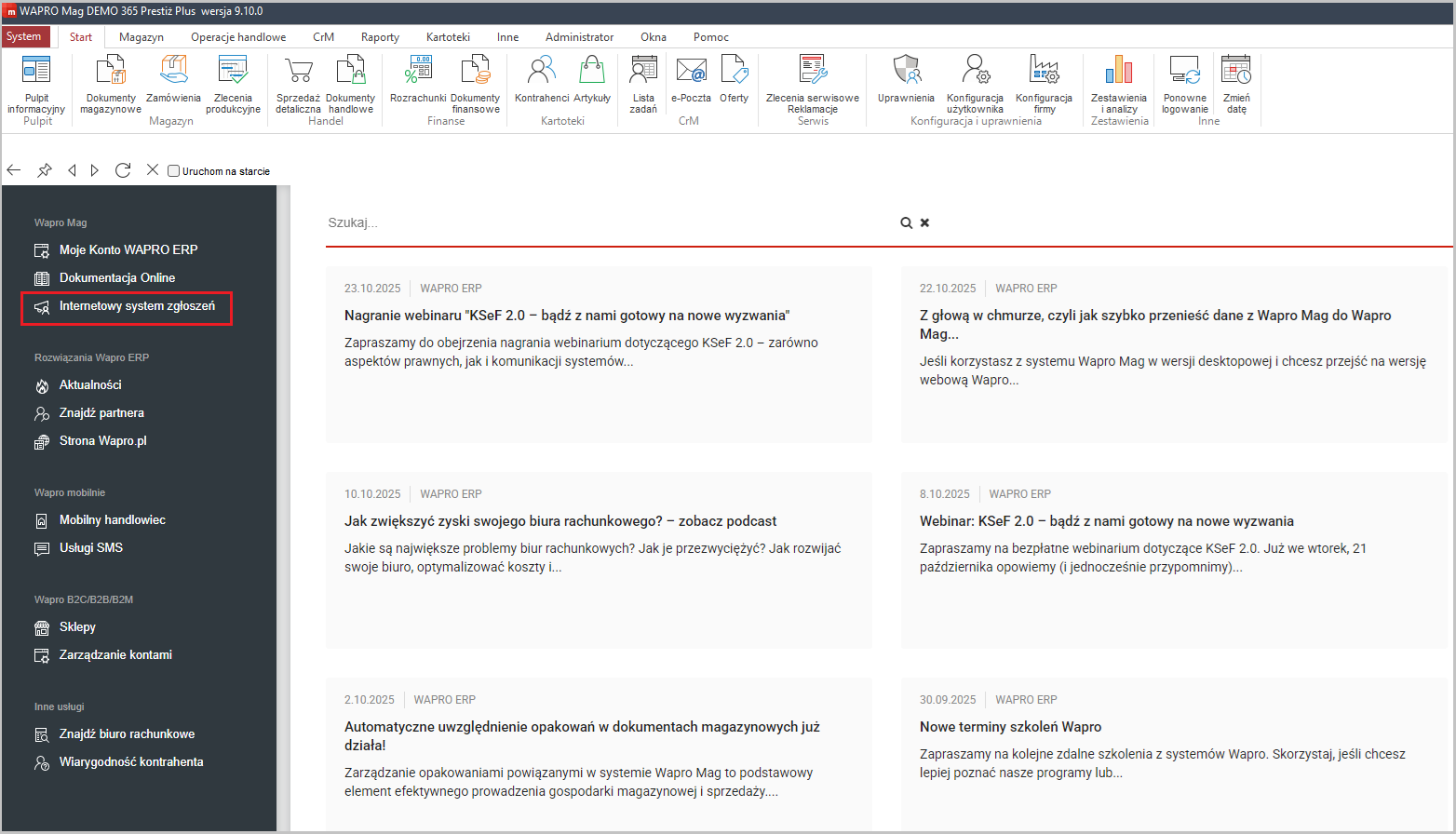Open the Administrator menu
This screenshot has height=834, width=1456.
[x=579, y=37]
